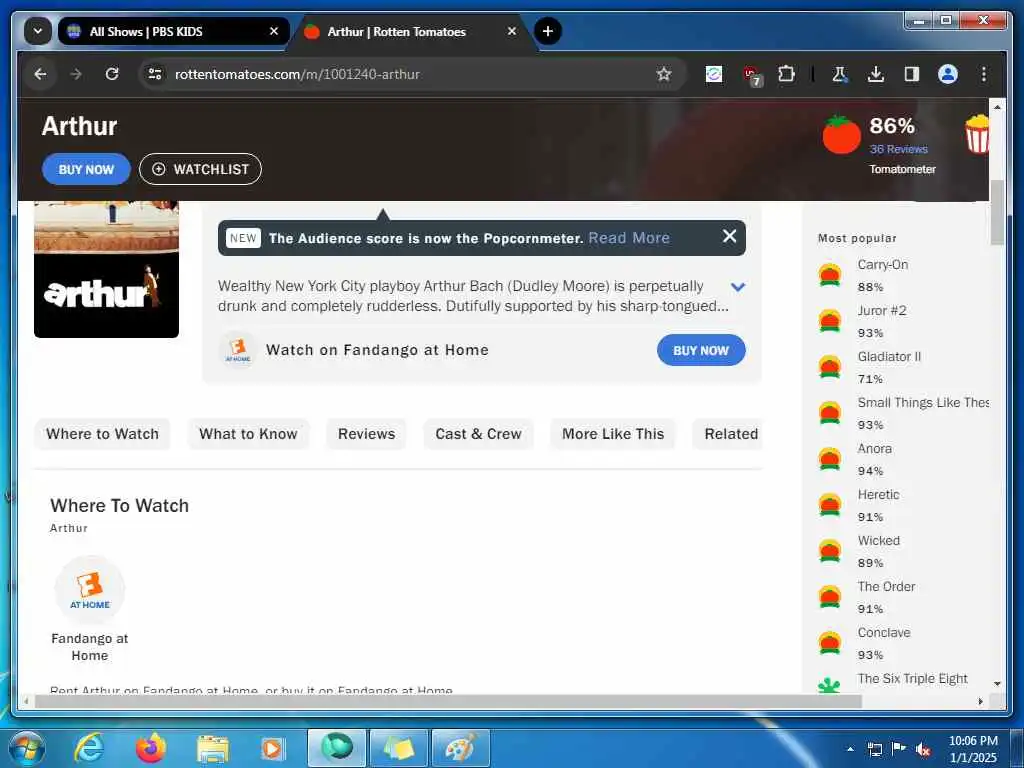Click the address bar URL field
The width and height of the screenshot is (1024, 768).
coord(411,74)
